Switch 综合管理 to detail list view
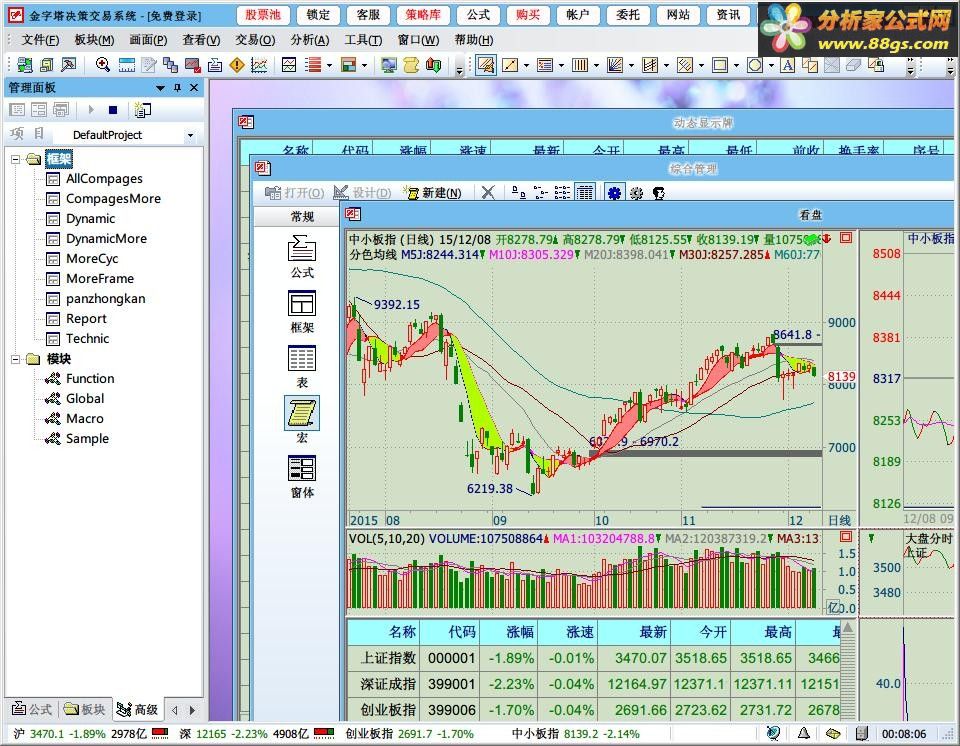 point(585,193)
